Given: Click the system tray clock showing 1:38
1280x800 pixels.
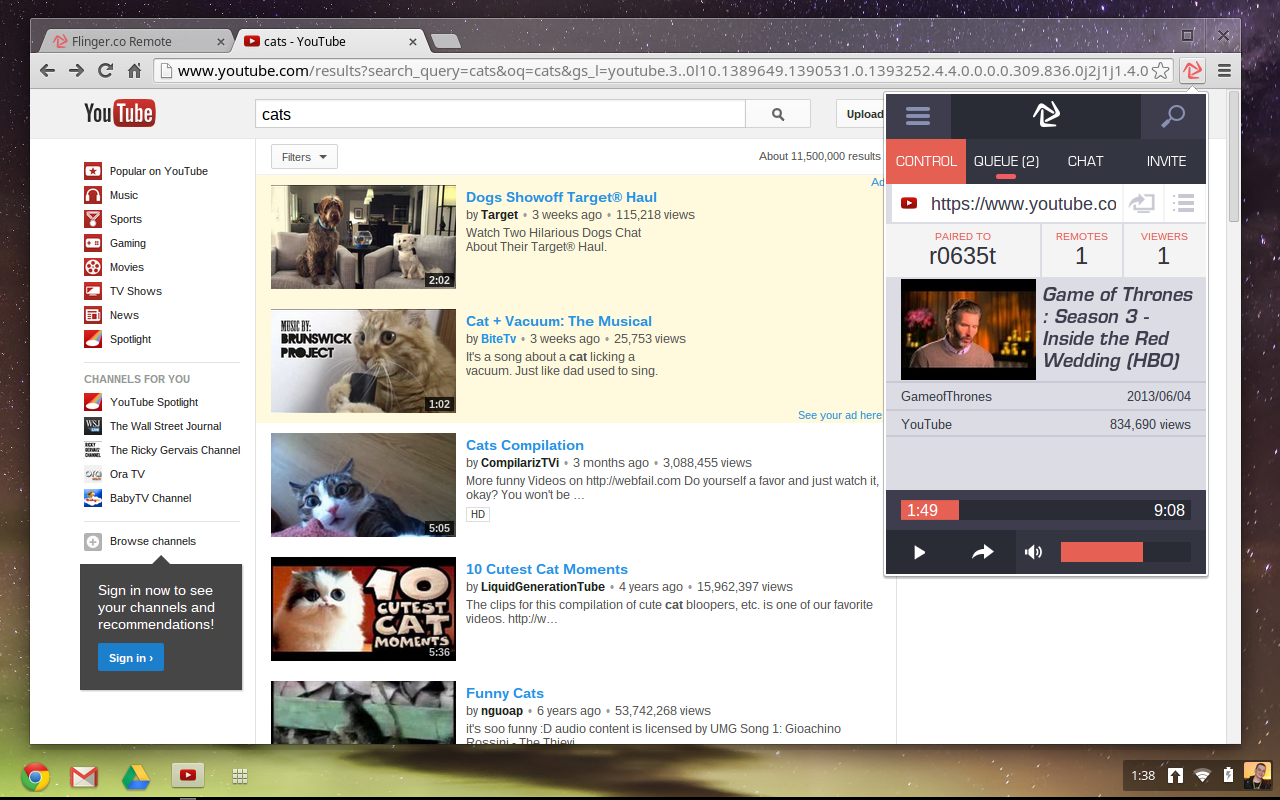Looking at the screenshot, I should point(1143,775).
